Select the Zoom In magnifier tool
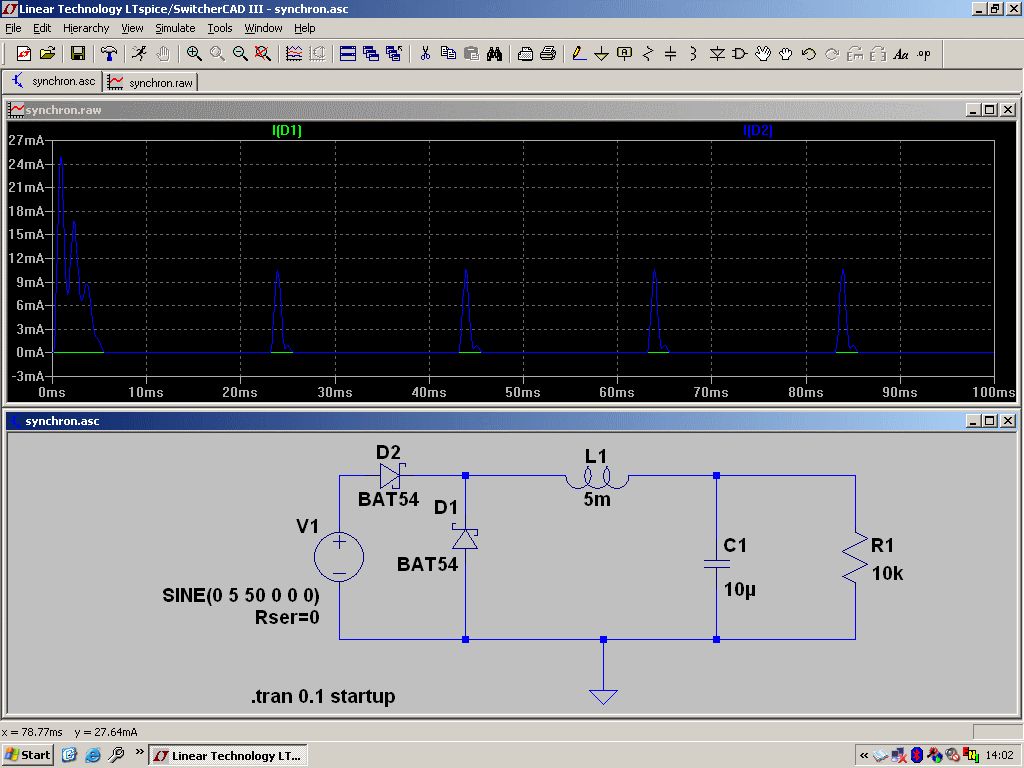 (194, 54)
